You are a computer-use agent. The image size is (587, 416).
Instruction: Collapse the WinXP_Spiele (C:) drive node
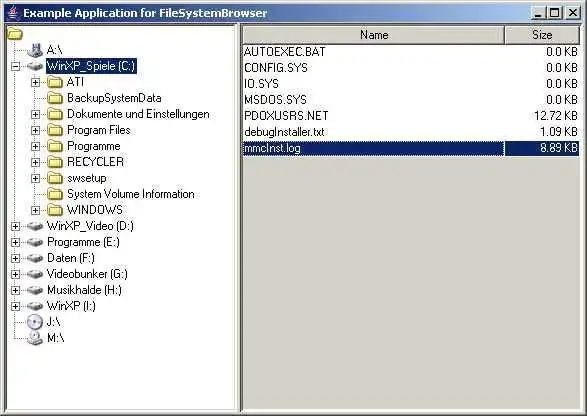tap(15, 66)
